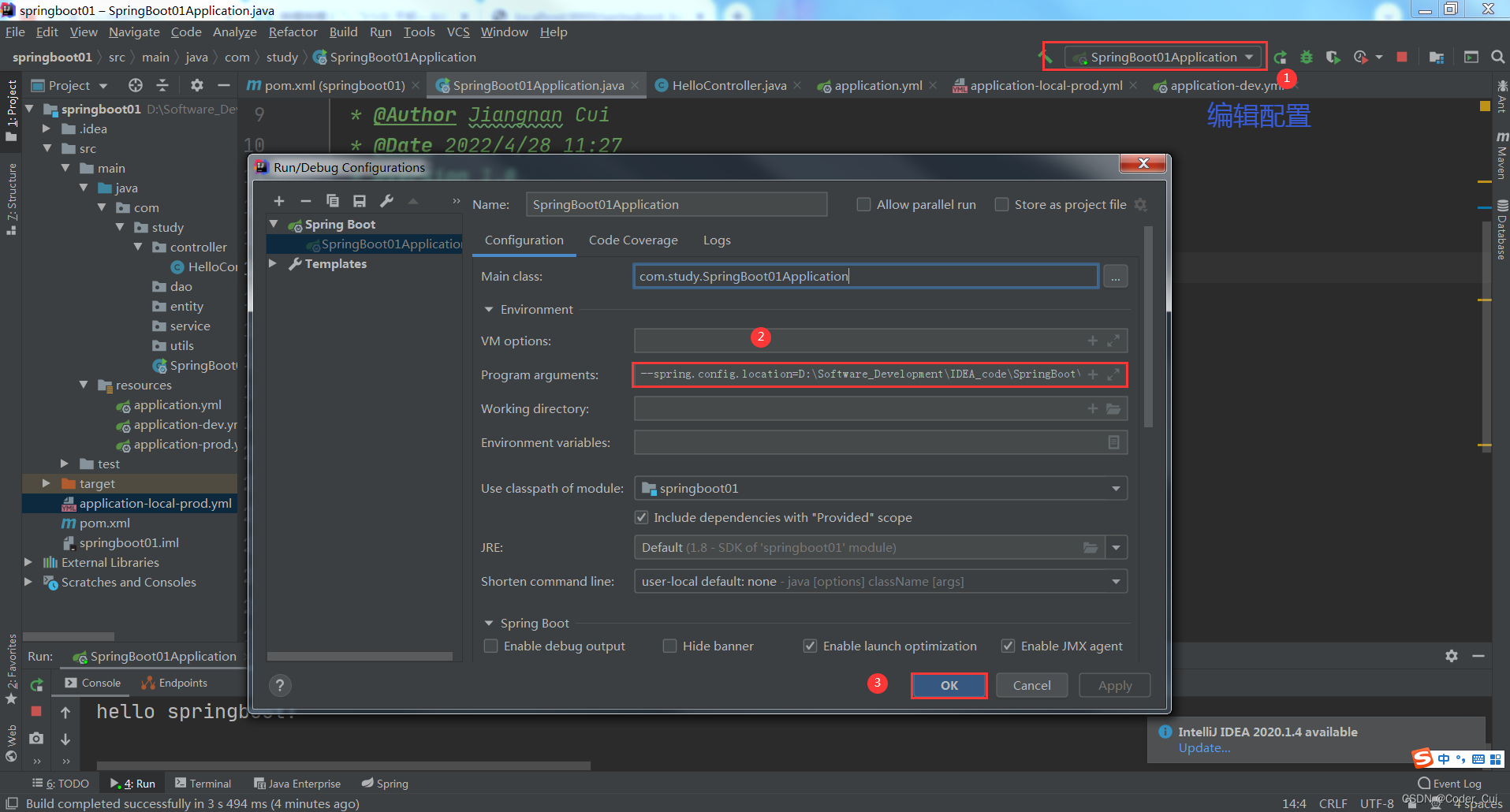The image size is (1510, 812).
Task: Collapse all in Project panel
Action: tap(162, 85)
